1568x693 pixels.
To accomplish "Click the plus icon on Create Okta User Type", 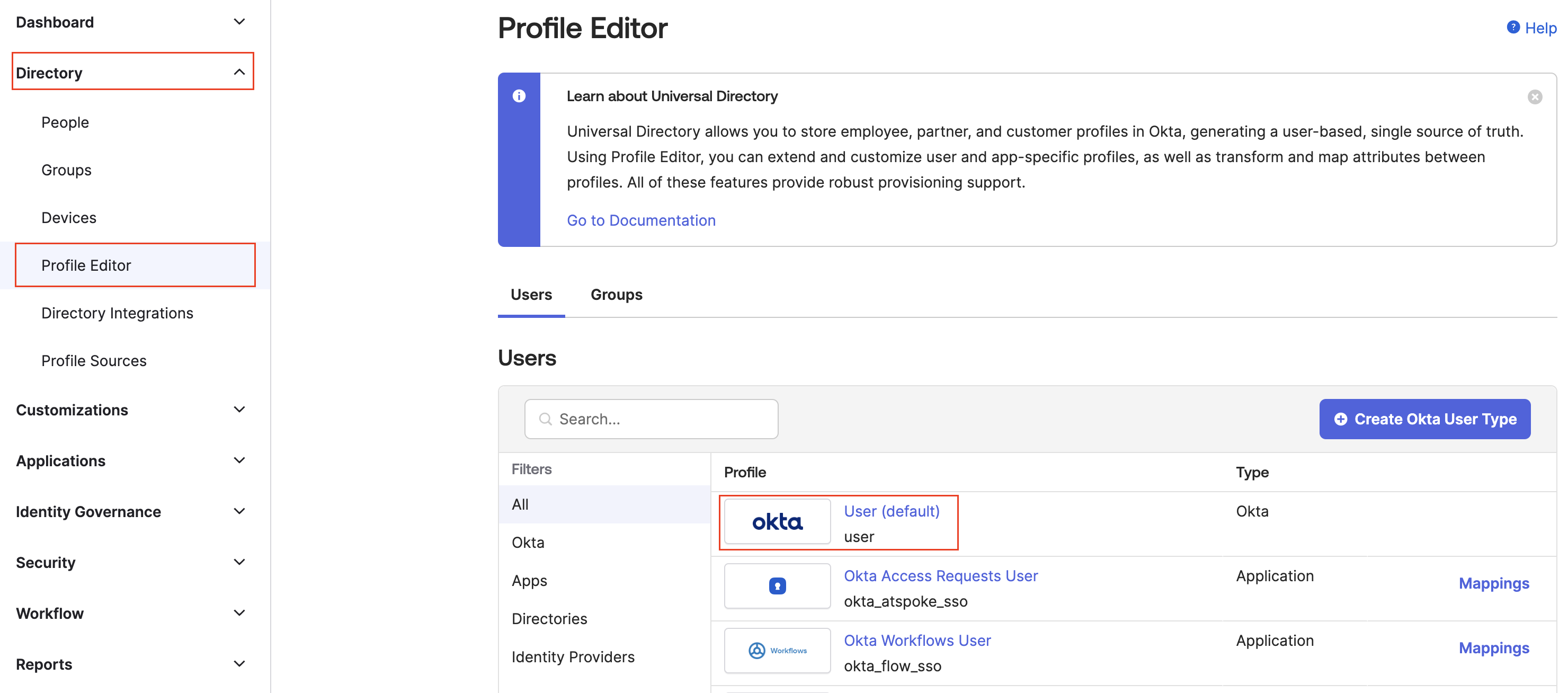I will coord(1340,419).
